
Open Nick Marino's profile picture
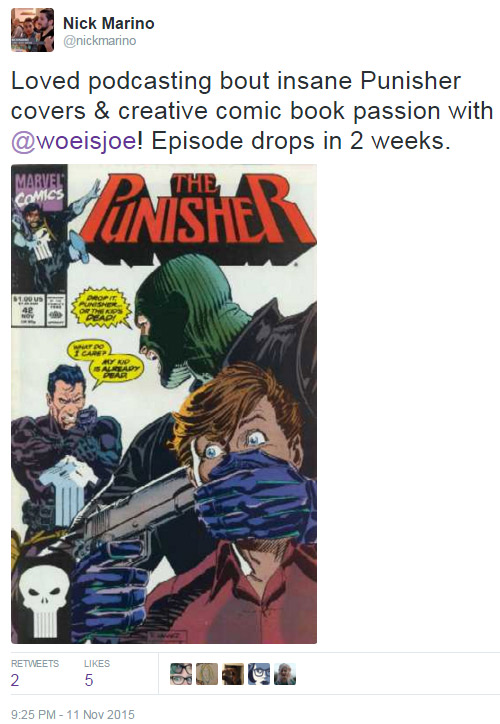(32, 30)
